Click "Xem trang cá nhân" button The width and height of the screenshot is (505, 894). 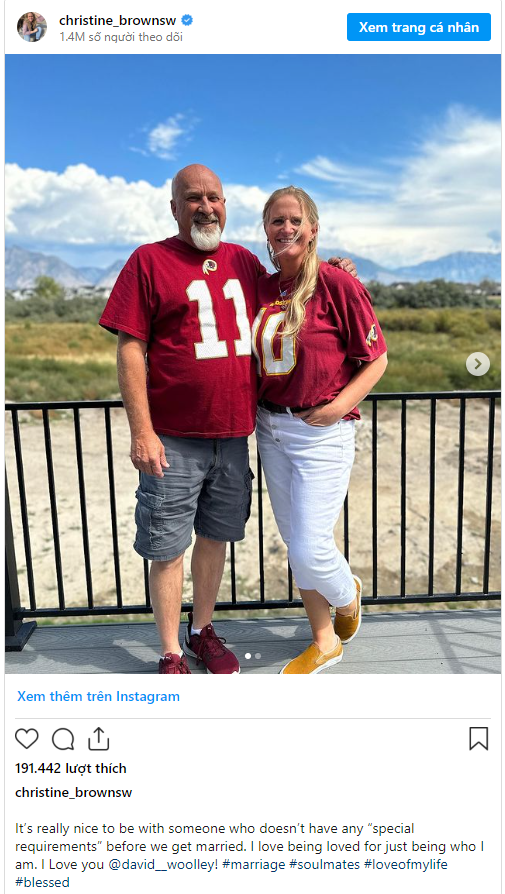pos(419,27)
